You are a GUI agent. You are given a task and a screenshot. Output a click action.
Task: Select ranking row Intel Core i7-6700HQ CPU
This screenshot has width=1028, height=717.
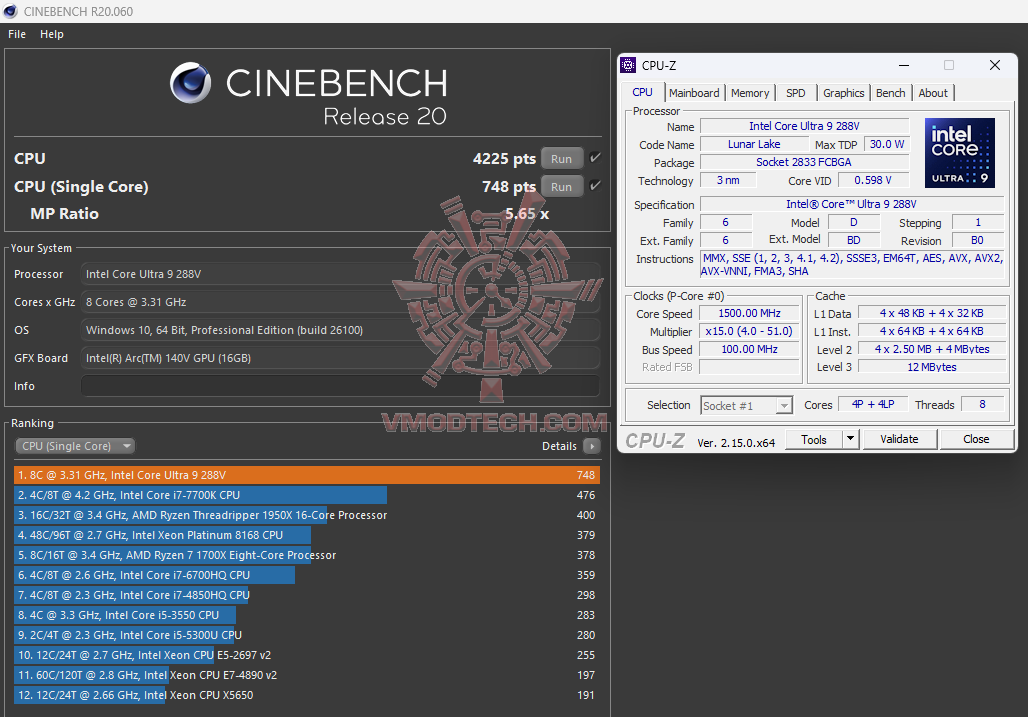coord(306,575)
